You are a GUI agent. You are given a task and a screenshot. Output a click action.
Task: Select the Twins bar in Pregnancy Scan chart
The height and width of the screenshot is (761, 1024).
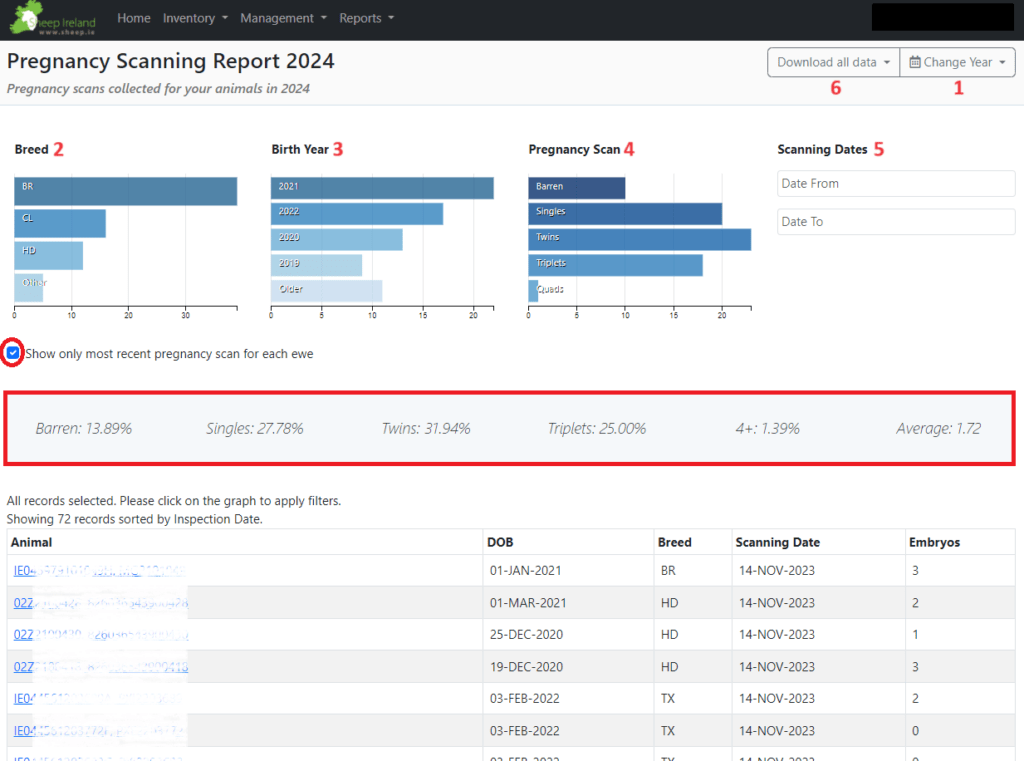point(639,238)
